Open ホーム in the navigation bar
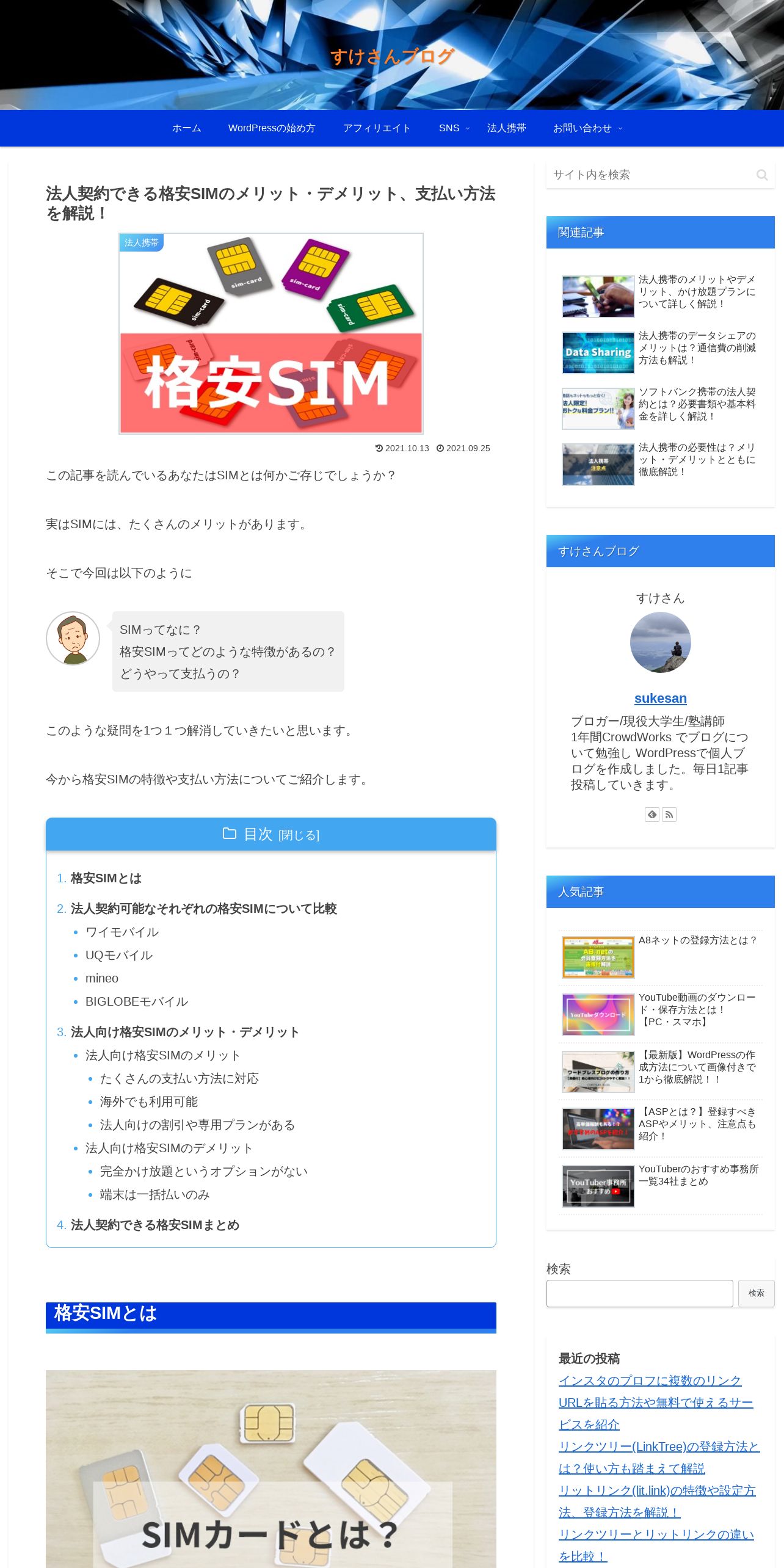784x1568 pixels. pos(186,128)
